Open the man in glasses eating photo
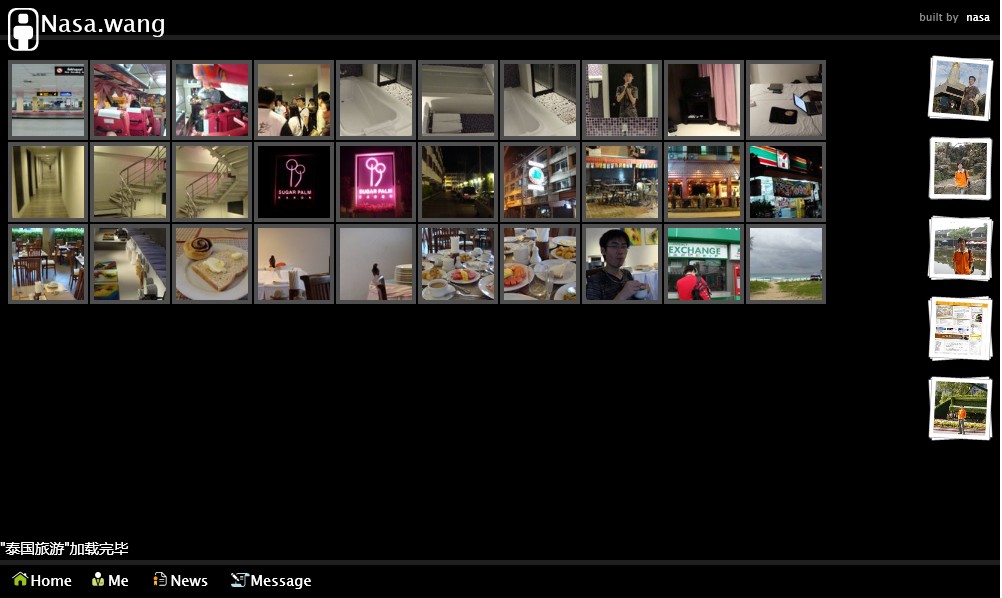This screenshot has width=1002, height=598. click(x=622, y=264)
